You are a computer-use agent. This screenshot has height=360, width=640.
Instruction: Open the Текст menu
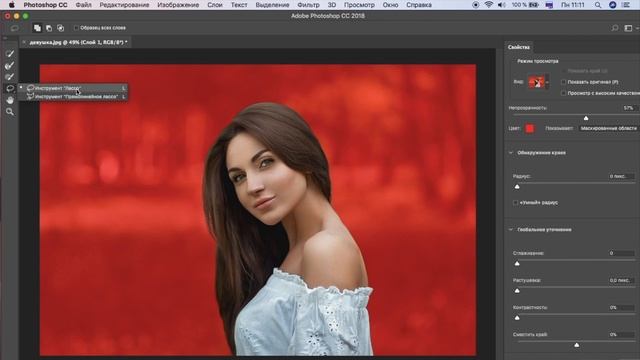click(x=239, y=5)
